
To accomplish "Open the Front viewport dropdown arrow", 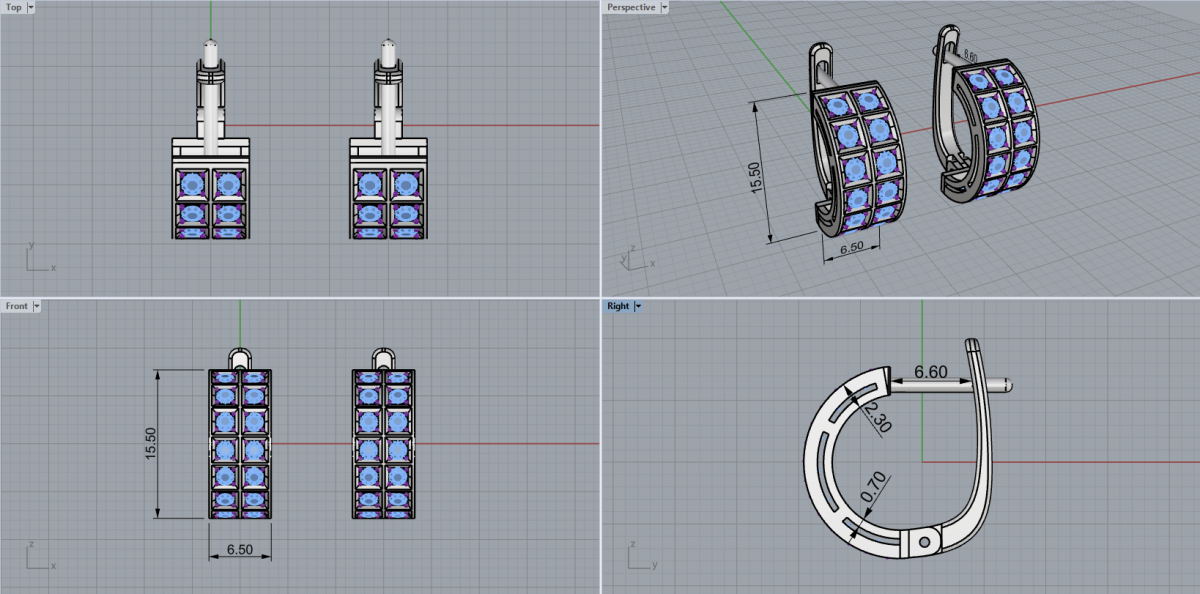I will pos(37,306).
